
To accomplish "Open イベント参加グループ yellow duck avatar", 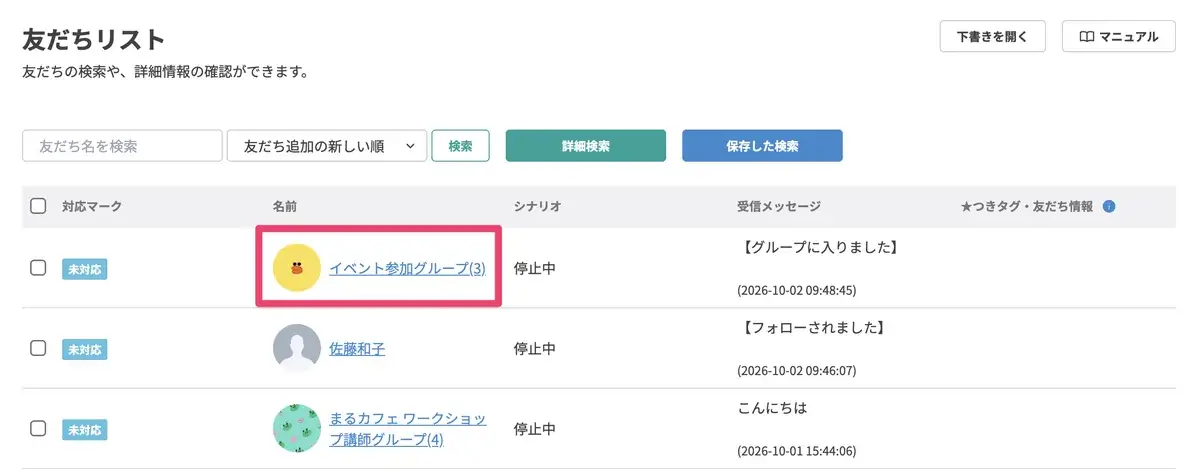I will pos(297,268).
